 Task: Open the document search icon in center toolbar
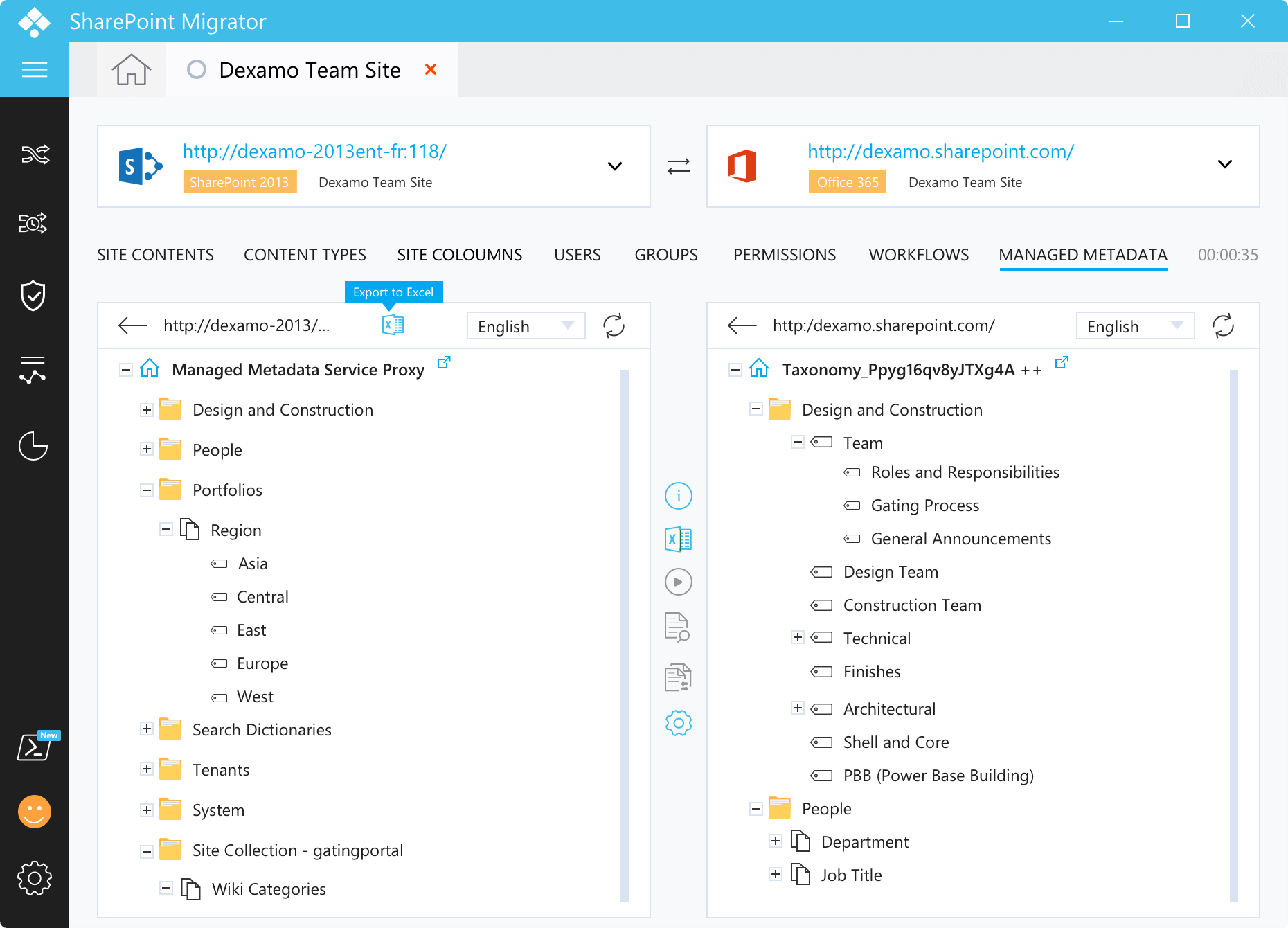(x=677, y=627)
